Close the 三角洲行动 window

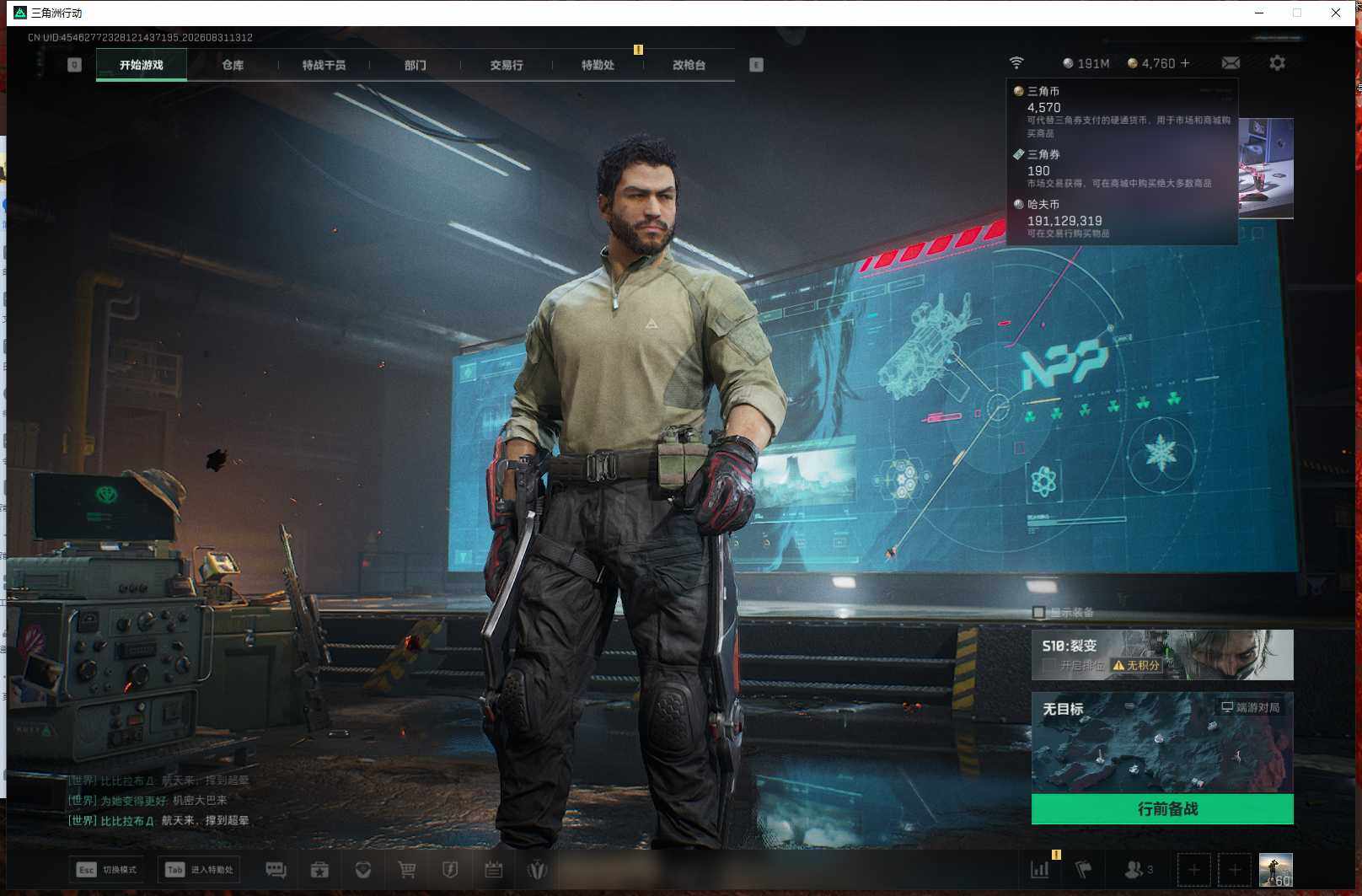pyautogui.click(x=1336, y=13)
